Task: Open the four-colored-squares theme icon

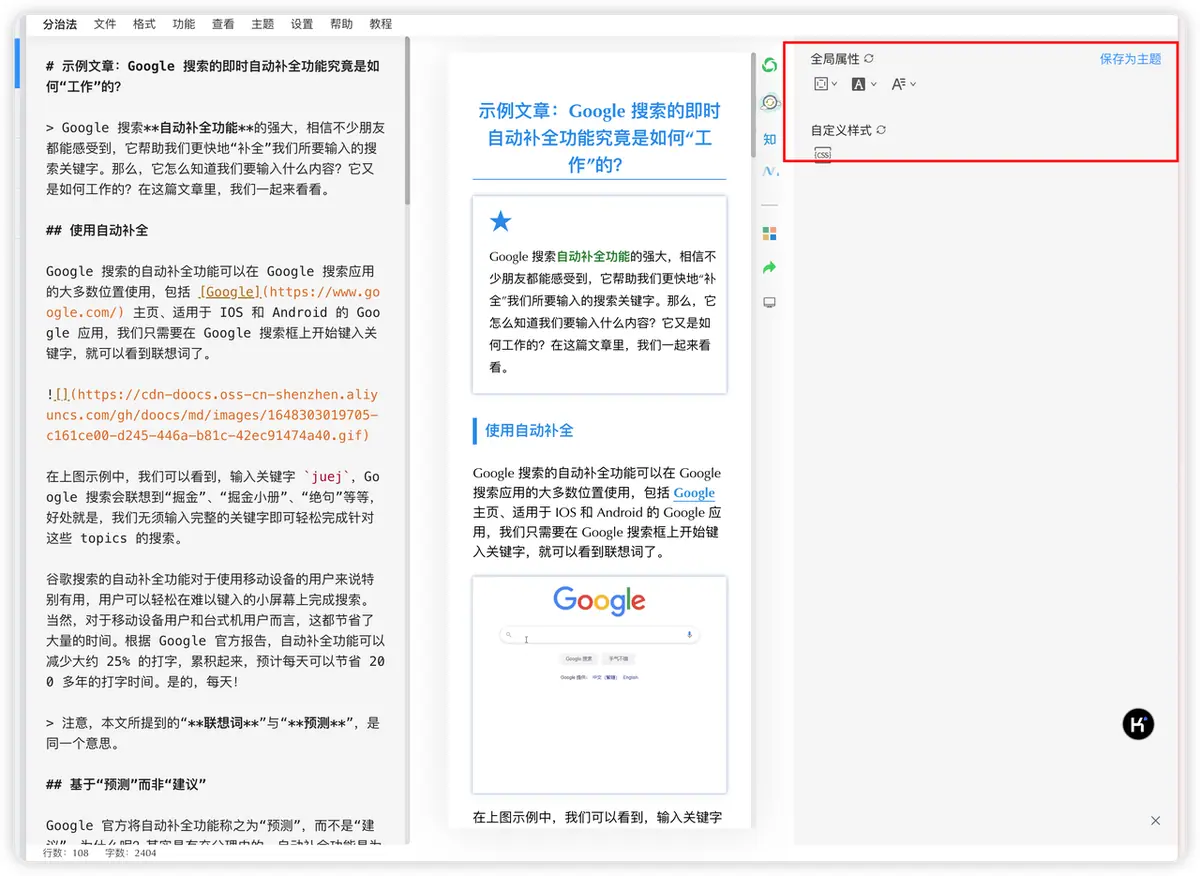Action: click(769, 233)
